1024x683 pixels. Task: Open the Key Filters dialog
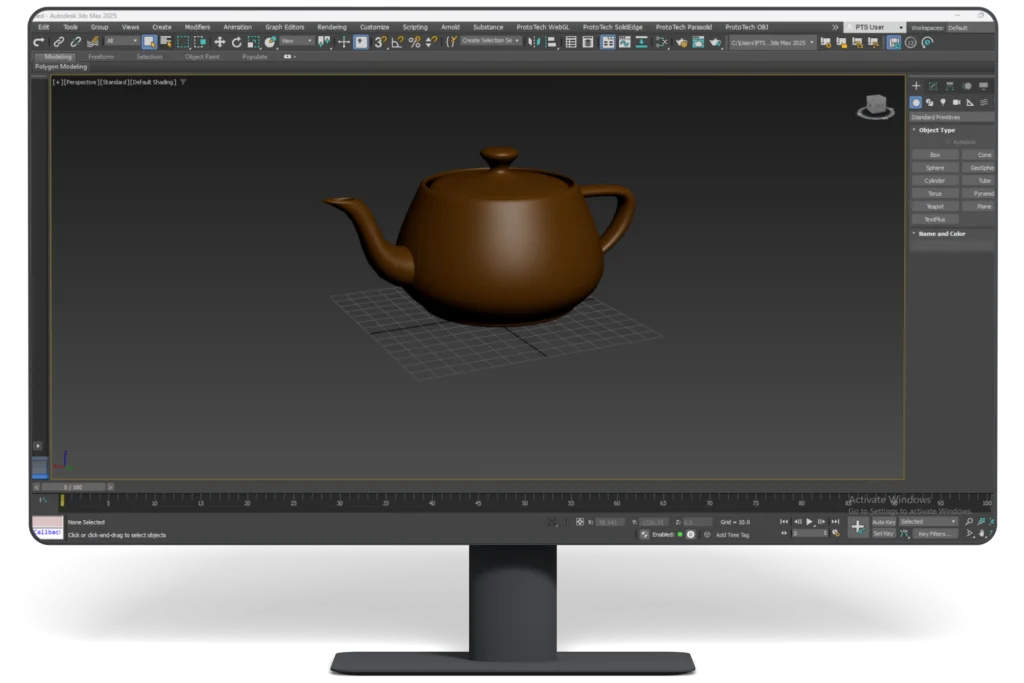935,534
